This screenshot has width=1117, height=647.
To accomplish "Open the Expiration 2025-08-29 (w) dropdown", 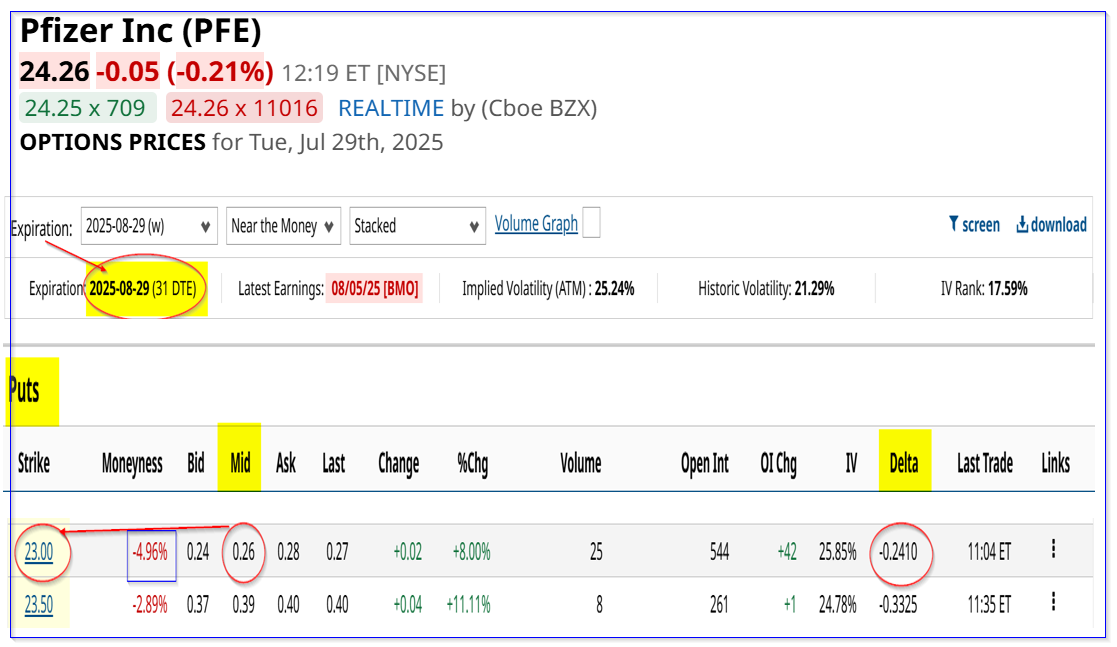I will point(149,226).
